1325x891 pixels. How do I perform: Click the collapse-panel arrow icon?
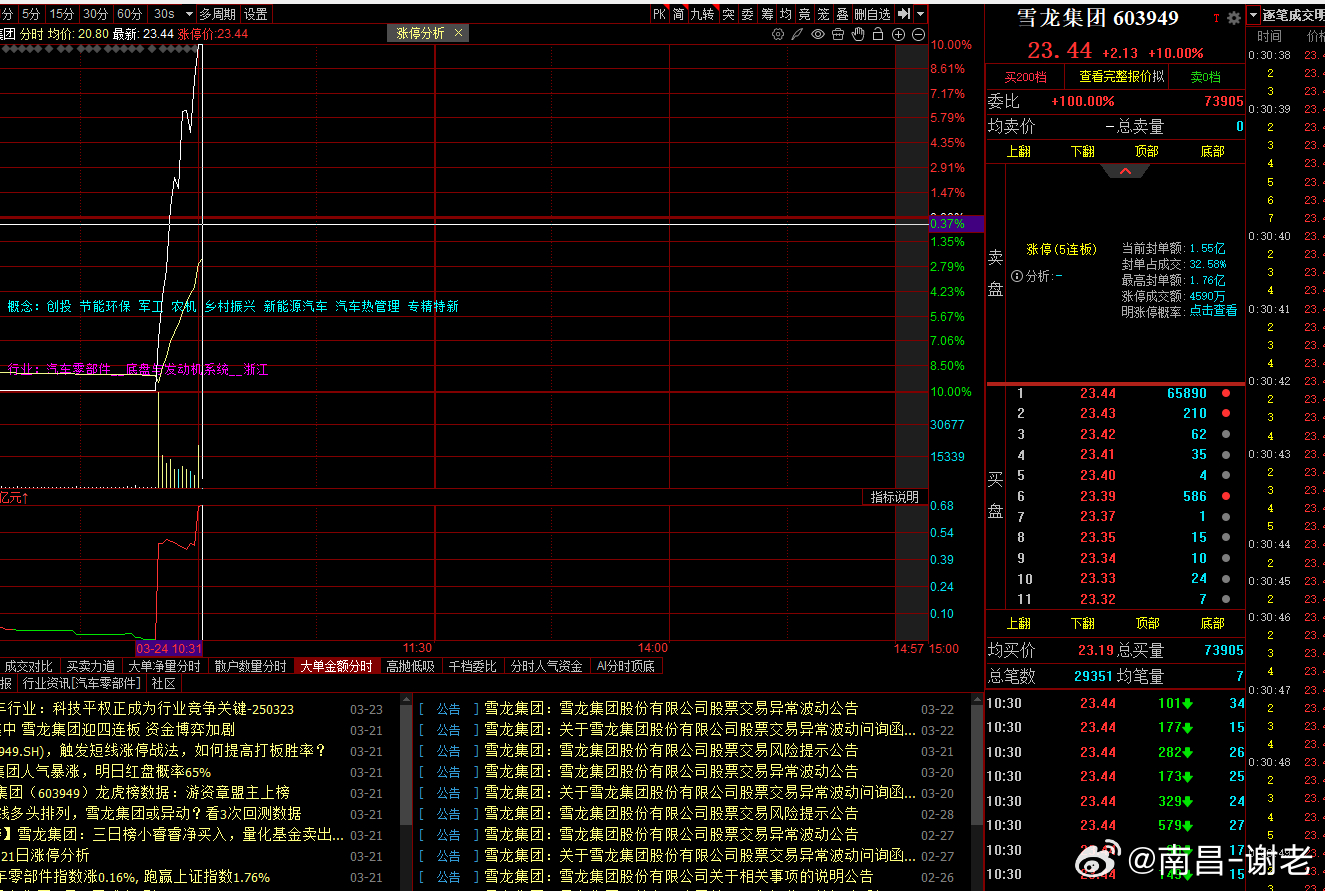click(903, 14)
